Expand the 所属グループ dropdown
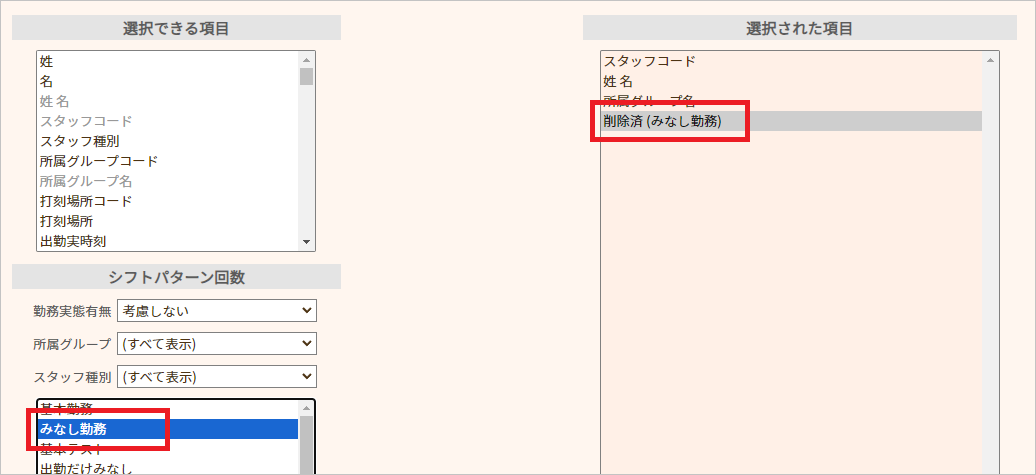Image resolution: width=1036 pixels, height=475 pixels. click(216, 344)
